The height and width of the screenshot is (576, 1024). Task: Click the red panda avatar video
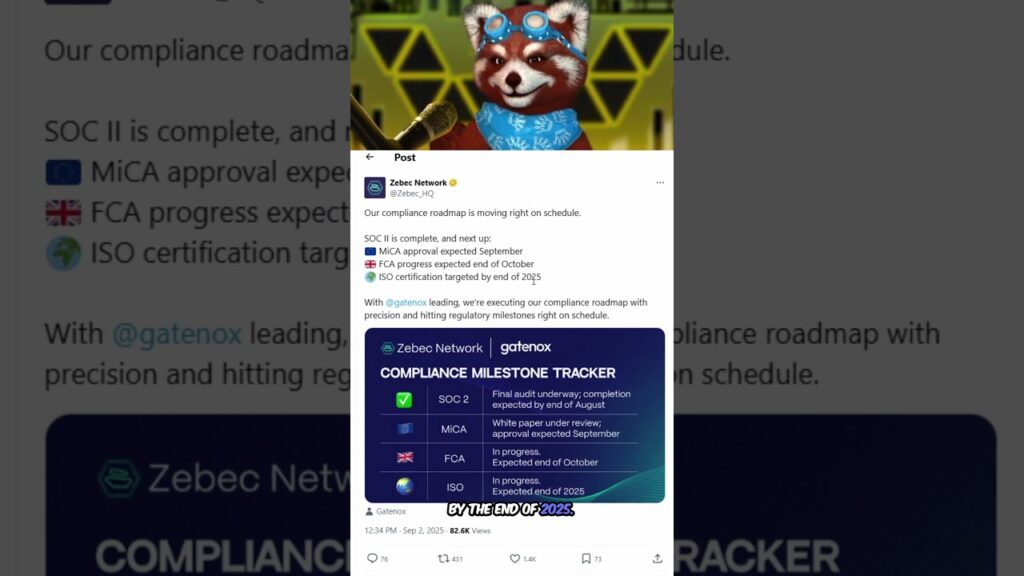[512, 75]
